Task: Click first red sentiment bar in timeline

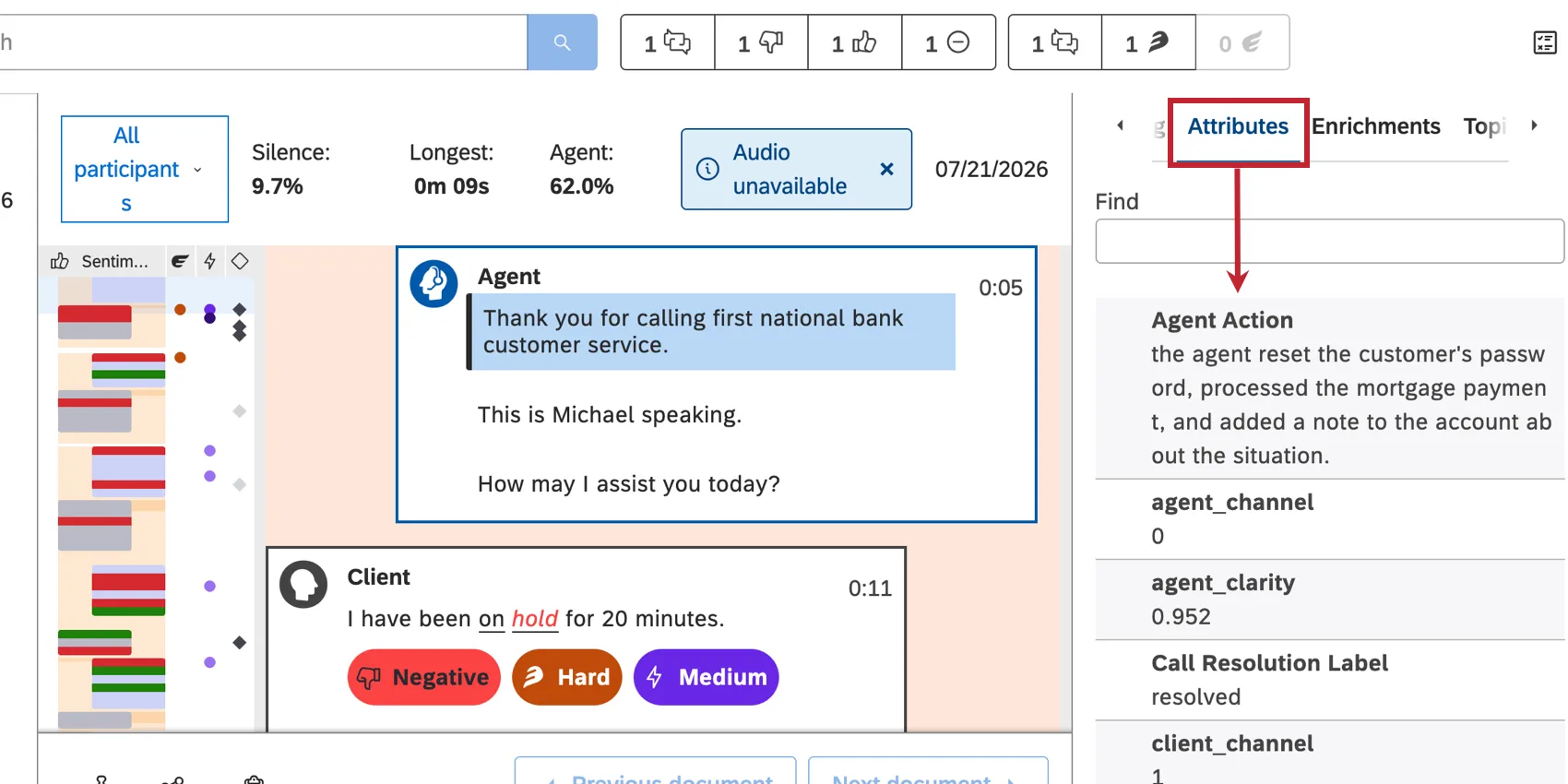Action: click(x=94, y=314)
